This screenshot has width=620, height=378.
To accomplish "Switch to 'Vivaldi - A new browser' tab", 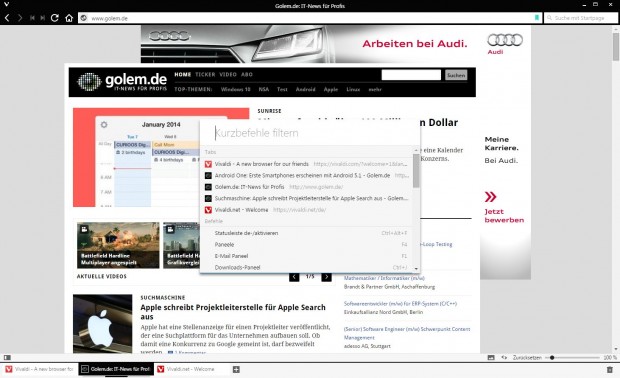I will (x=40, y=369).
